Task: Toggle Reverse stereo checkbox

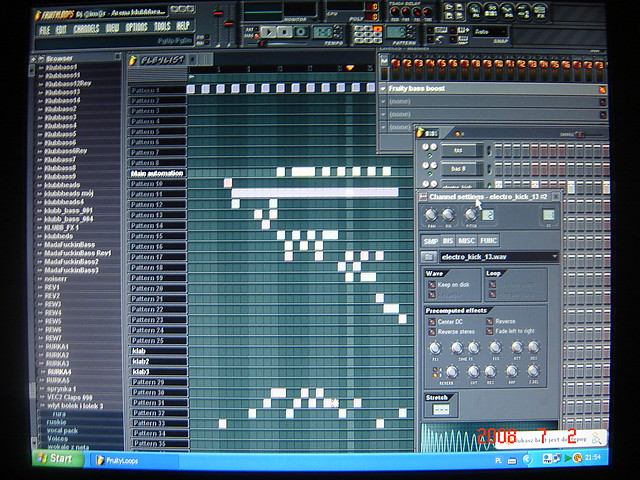Action: pyautogui.click(x=432, y=332)
